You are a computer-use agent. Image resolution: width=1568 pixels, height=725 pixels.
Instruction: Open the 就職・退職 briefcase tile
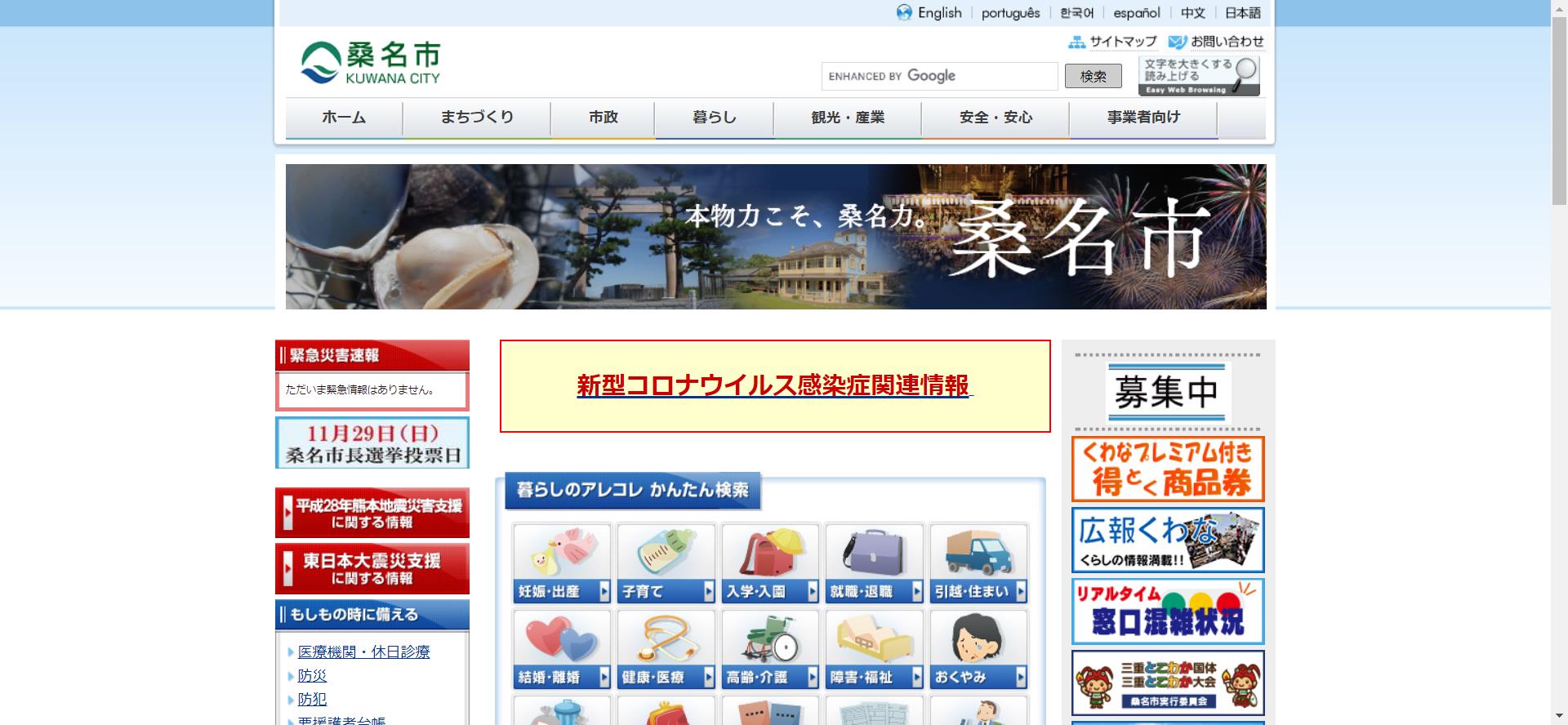coord(874,563)
